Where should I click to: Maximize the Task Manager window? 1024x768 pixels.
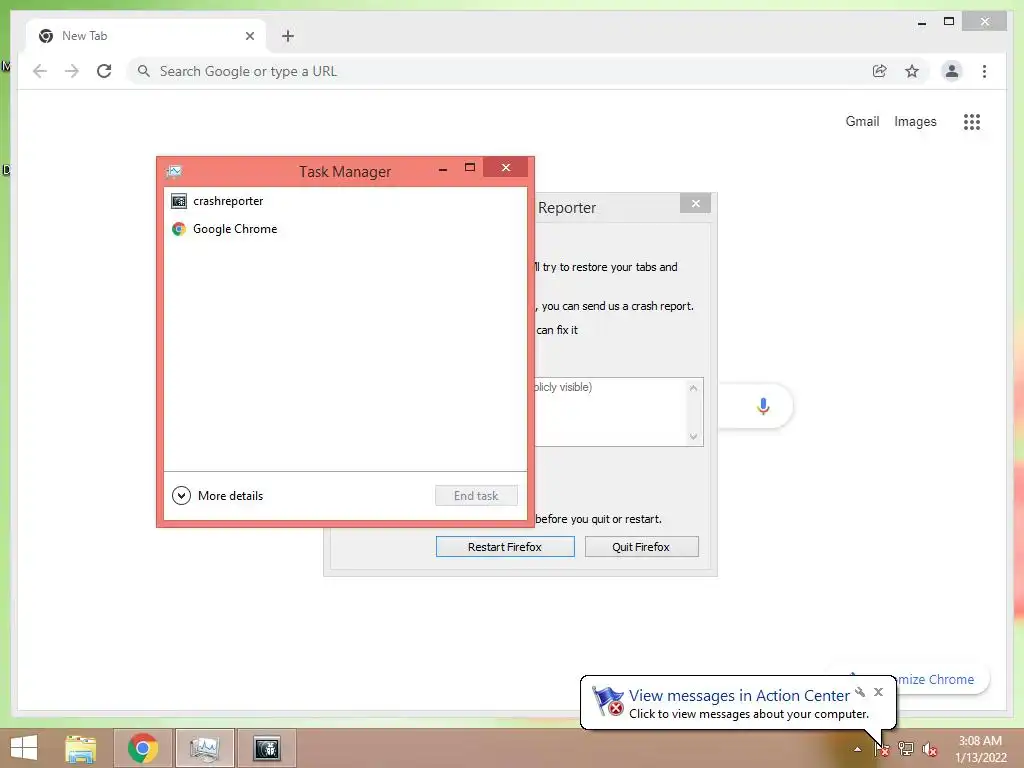tap(470, 168)
